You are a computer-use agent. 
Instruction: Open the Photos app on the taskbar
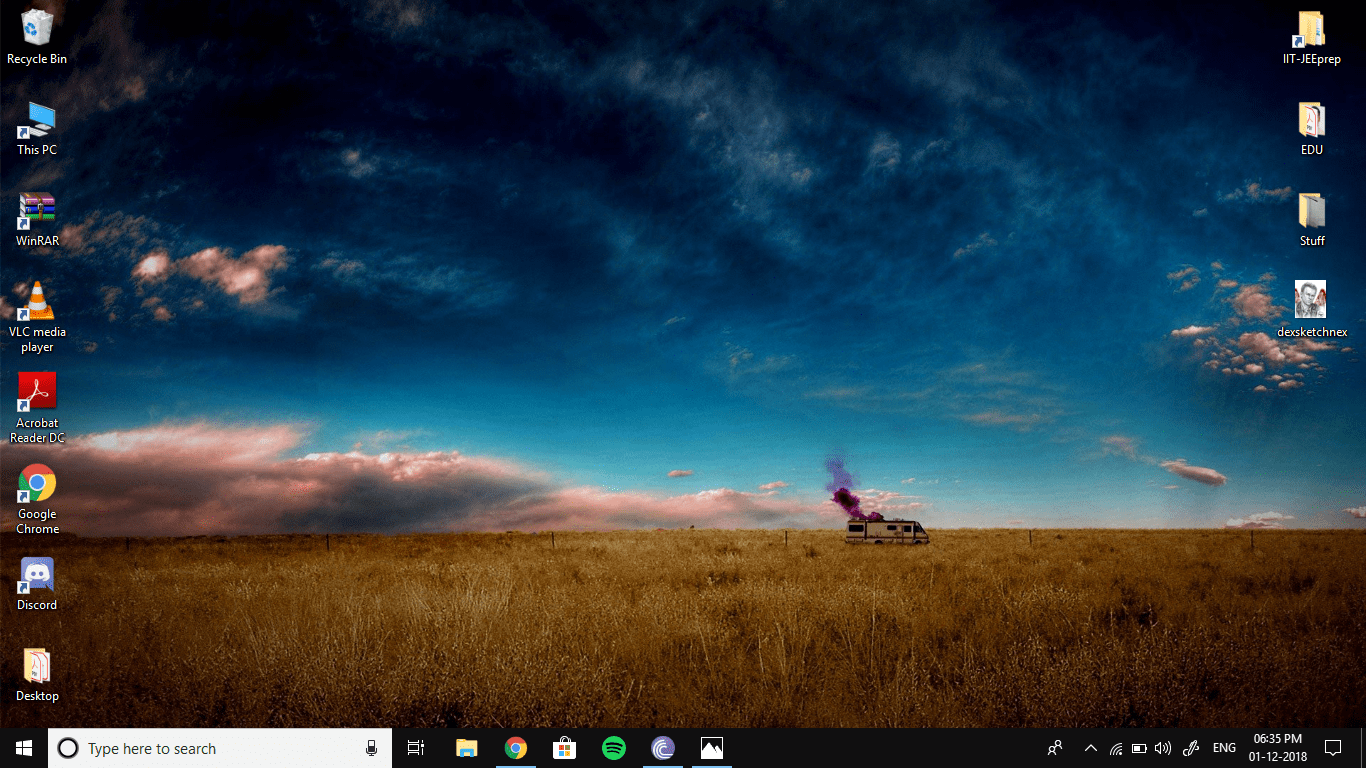tap(711, 747)
